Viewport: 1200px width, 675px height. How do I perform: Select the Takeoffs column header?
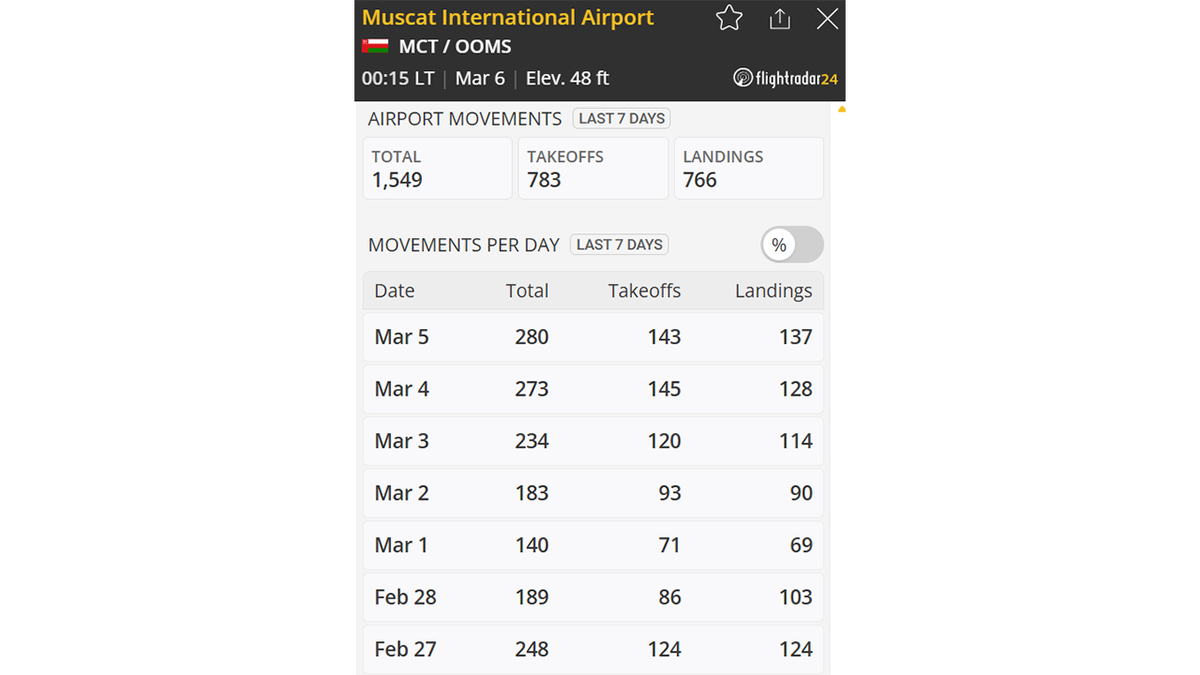coord(644,290)
